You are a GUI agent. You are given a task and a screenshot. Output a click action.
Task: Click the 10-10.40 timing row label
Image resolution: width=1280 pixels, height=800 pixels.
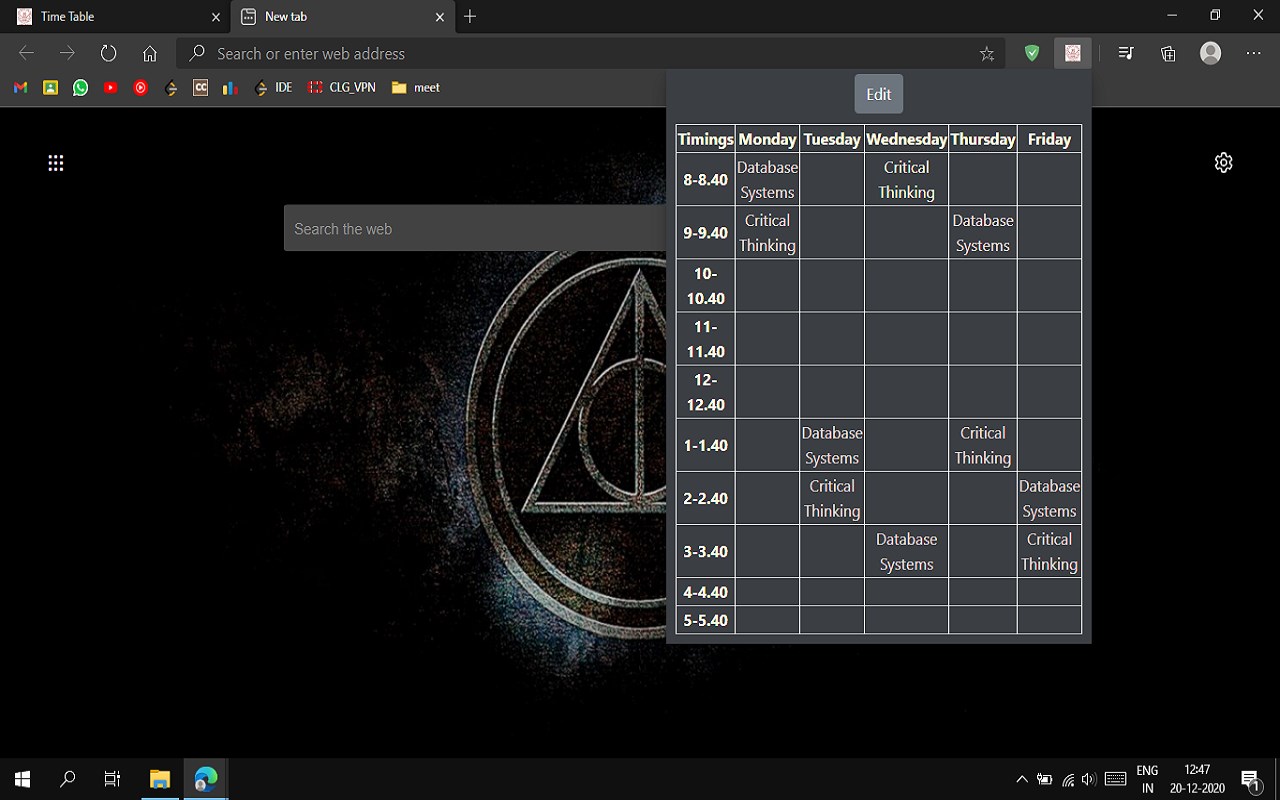coord(706,286)
